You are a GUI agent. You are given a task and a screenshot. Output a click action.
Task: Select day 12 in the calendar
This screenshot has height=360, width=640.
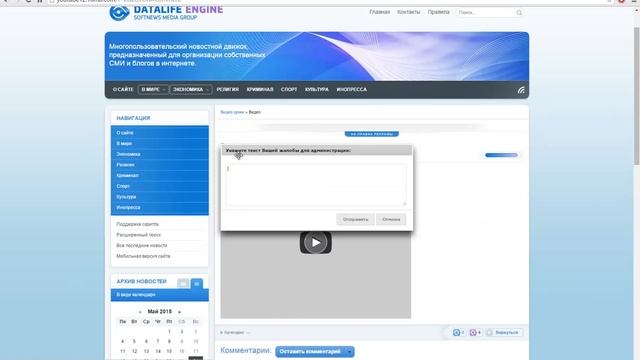coord(134,351)
